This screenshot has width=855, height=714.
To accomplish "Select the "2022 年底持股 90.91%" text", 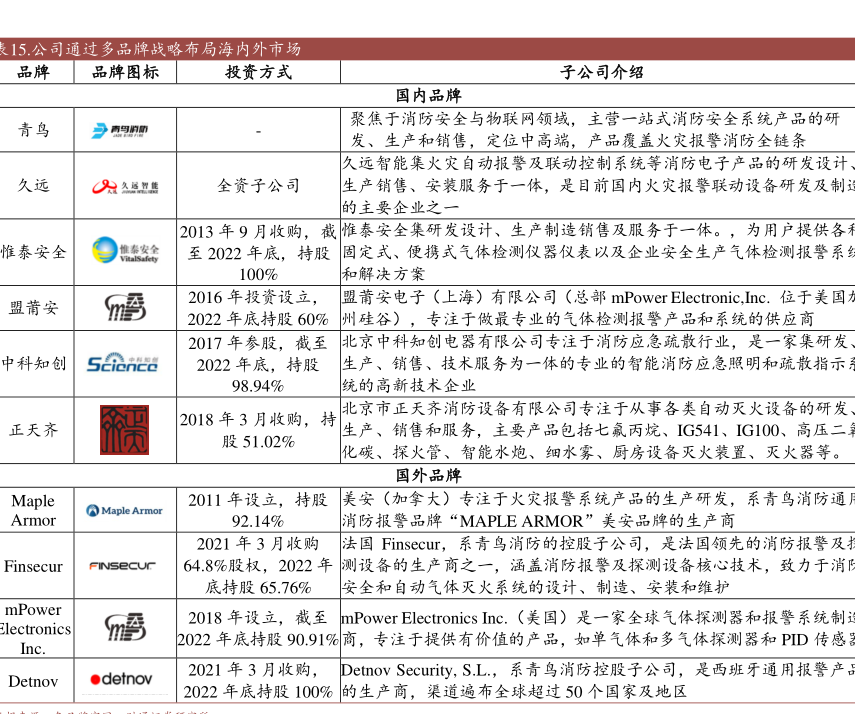I will click(258, 639).
